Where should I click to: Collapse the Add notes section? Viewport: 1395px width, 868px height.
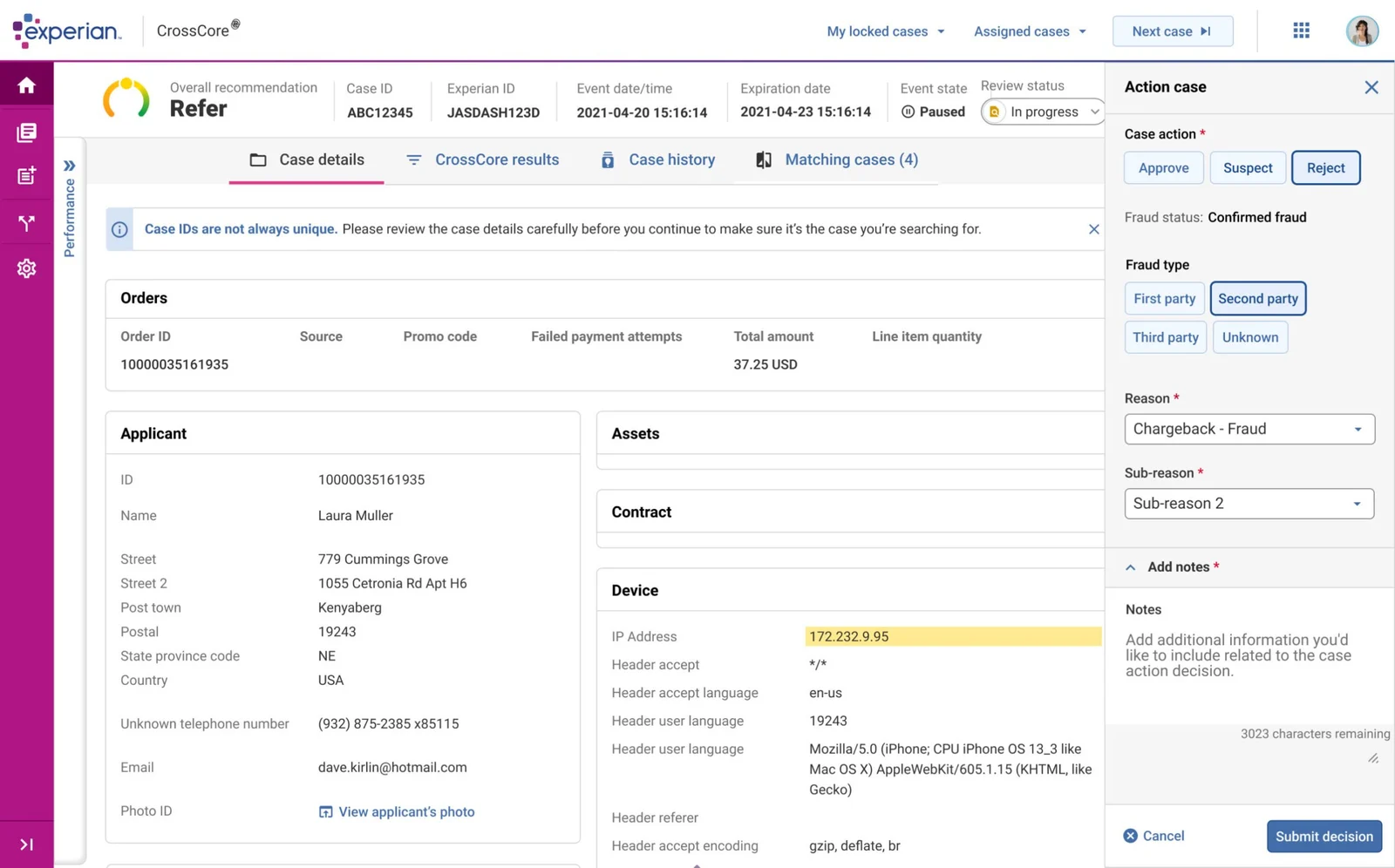[1130, 567]
